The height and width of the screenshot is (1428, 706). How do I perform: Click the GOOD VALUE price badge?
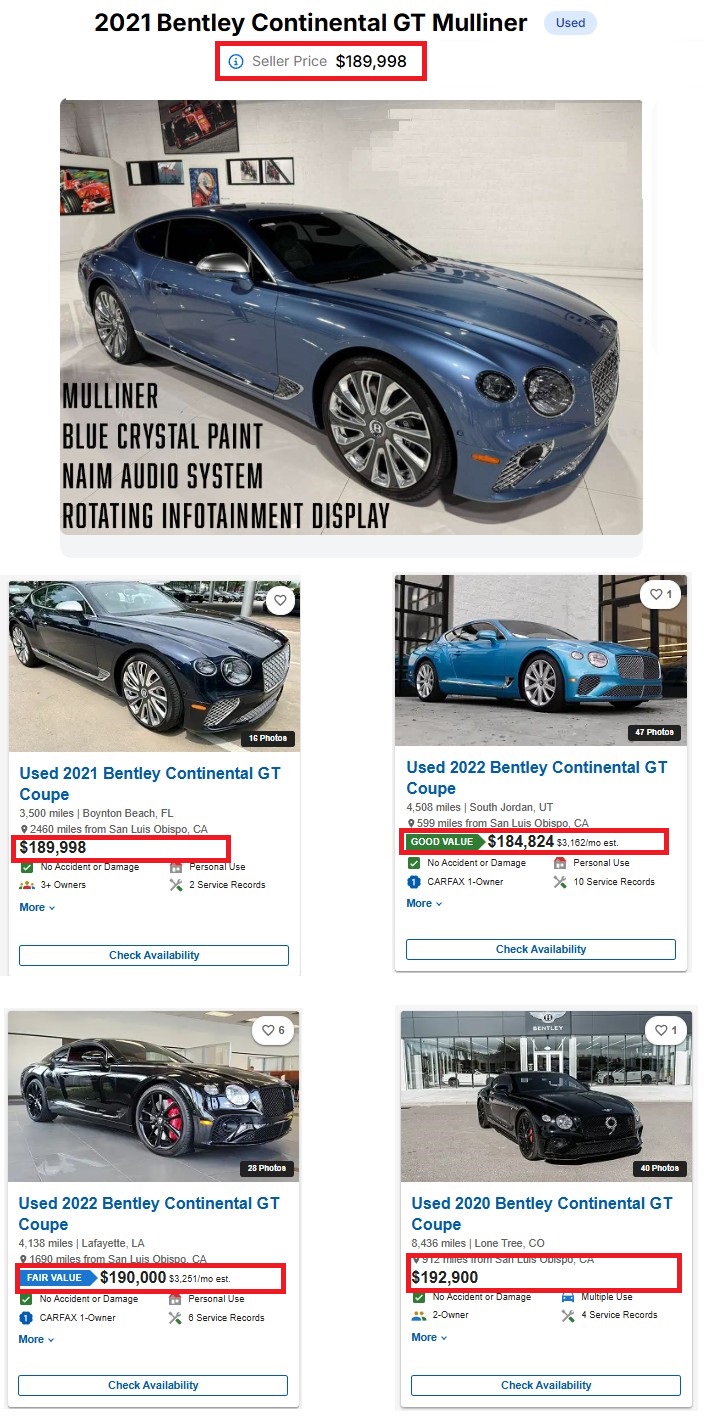coord(442,842)
